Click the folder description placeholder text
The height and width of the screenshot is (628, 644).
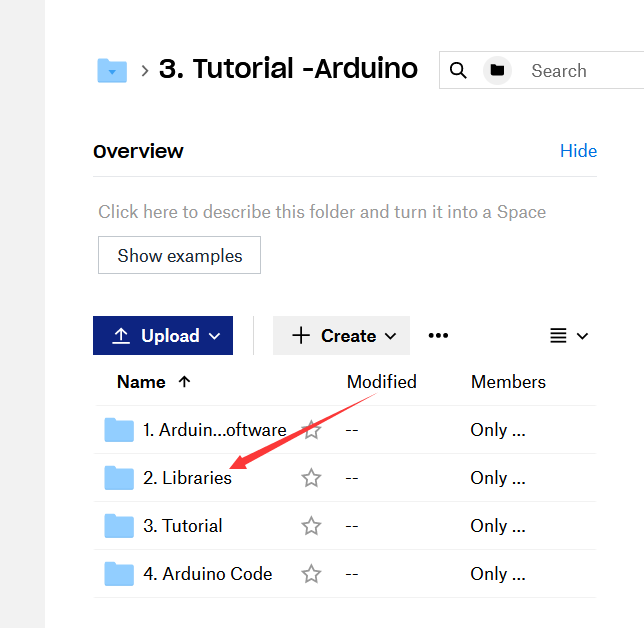322,212
